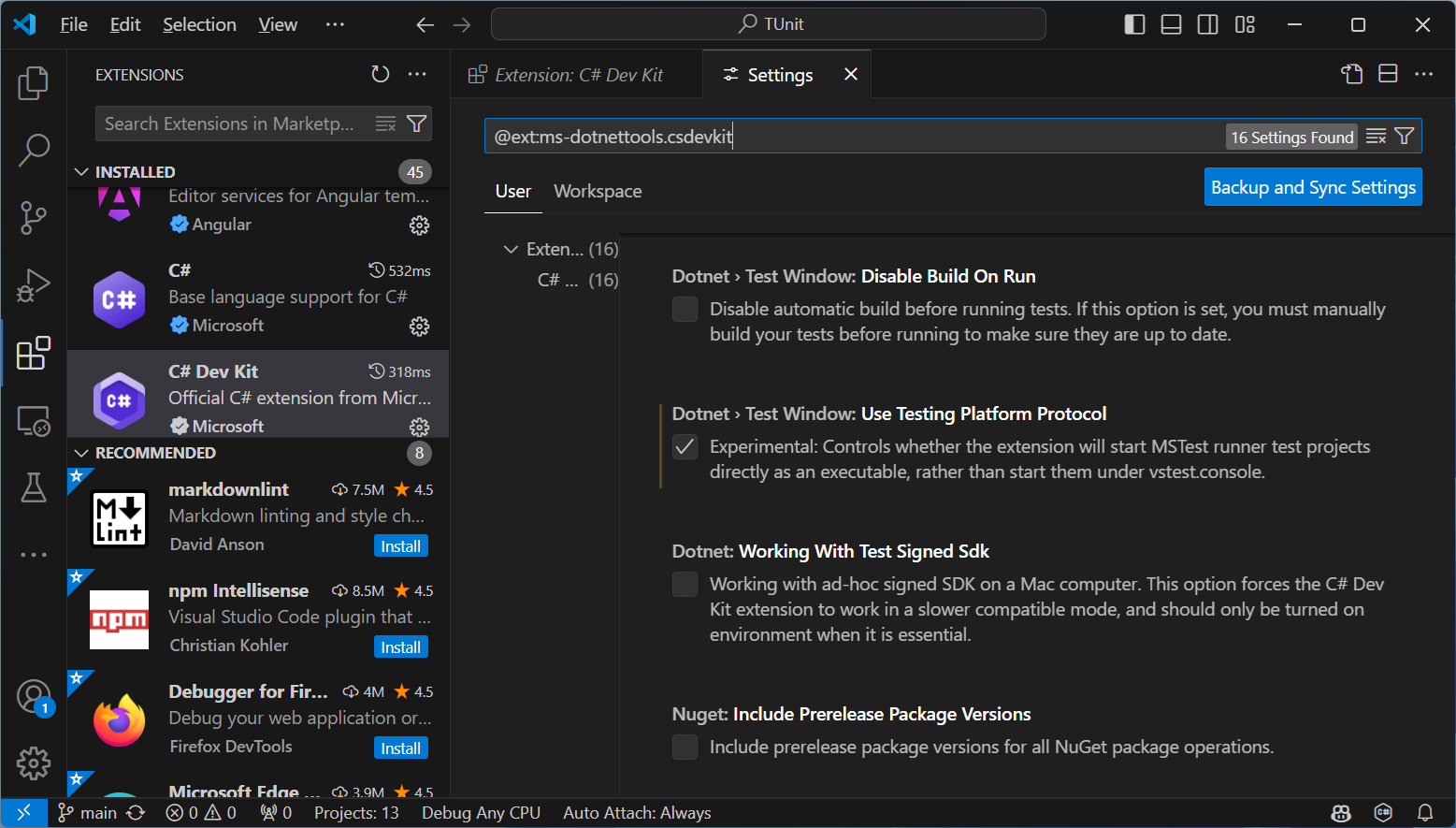1456x828 pixels.
Task: Open the Run and Debug view
Action: pos(34,285)
